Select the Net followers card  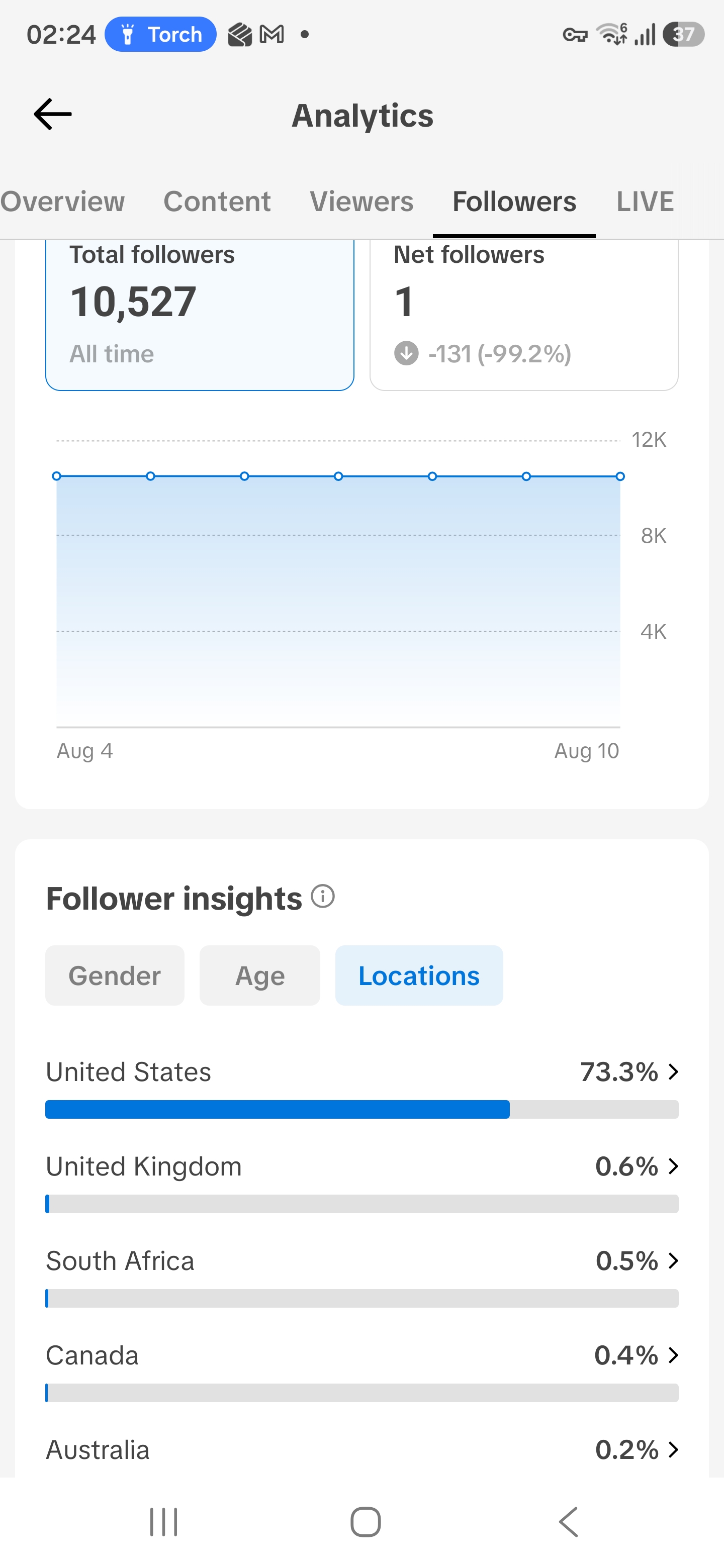tap(524, 315)
